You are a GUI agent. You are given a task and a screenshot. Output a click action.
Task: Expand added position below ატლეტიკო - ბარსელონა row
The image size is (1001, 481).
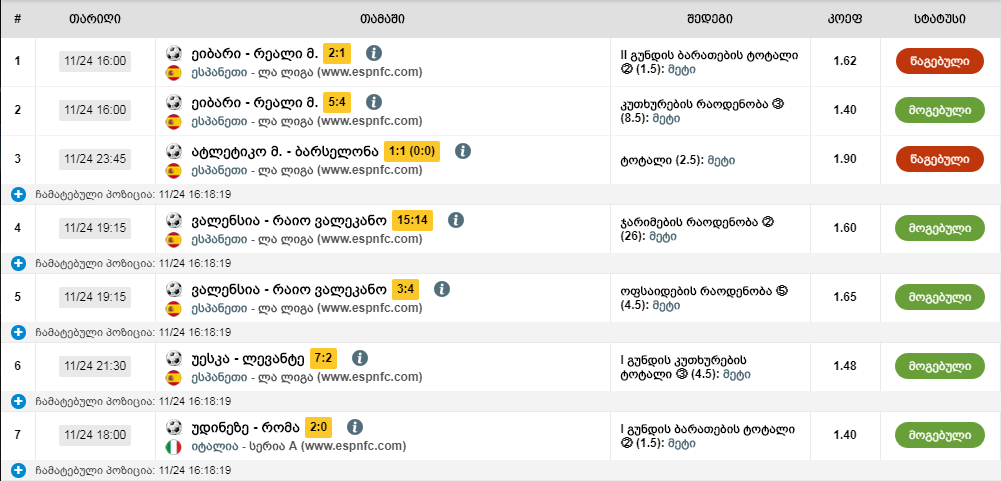18,194
